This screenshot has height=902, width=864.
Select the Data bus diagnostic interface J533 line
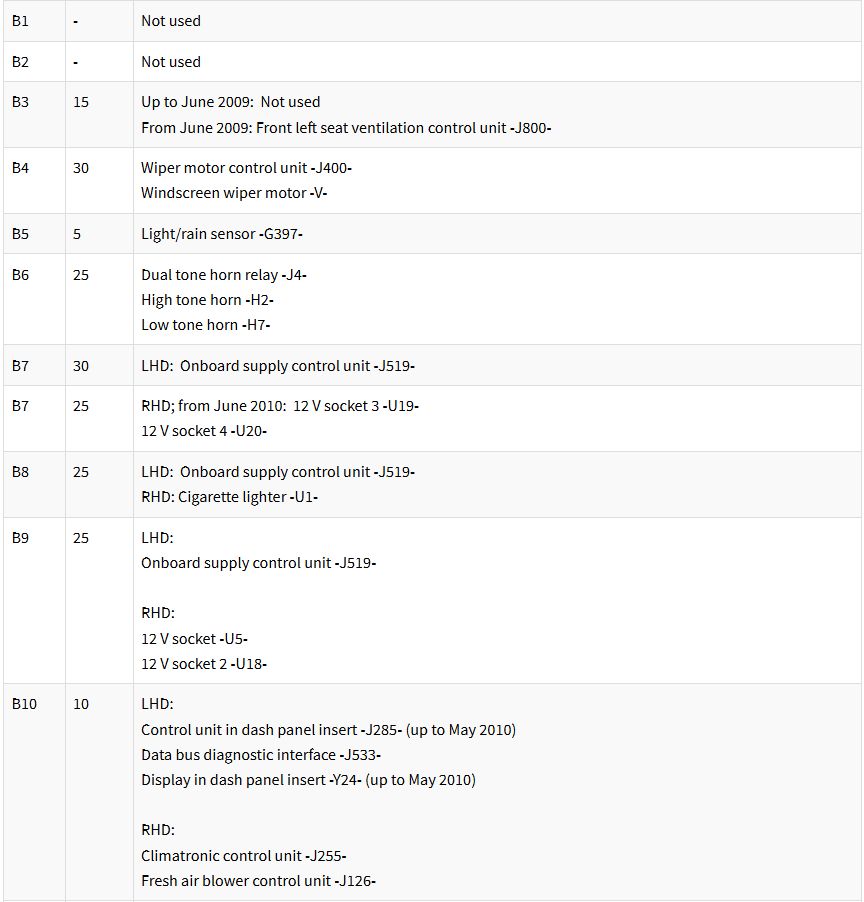tap(261, 755)
